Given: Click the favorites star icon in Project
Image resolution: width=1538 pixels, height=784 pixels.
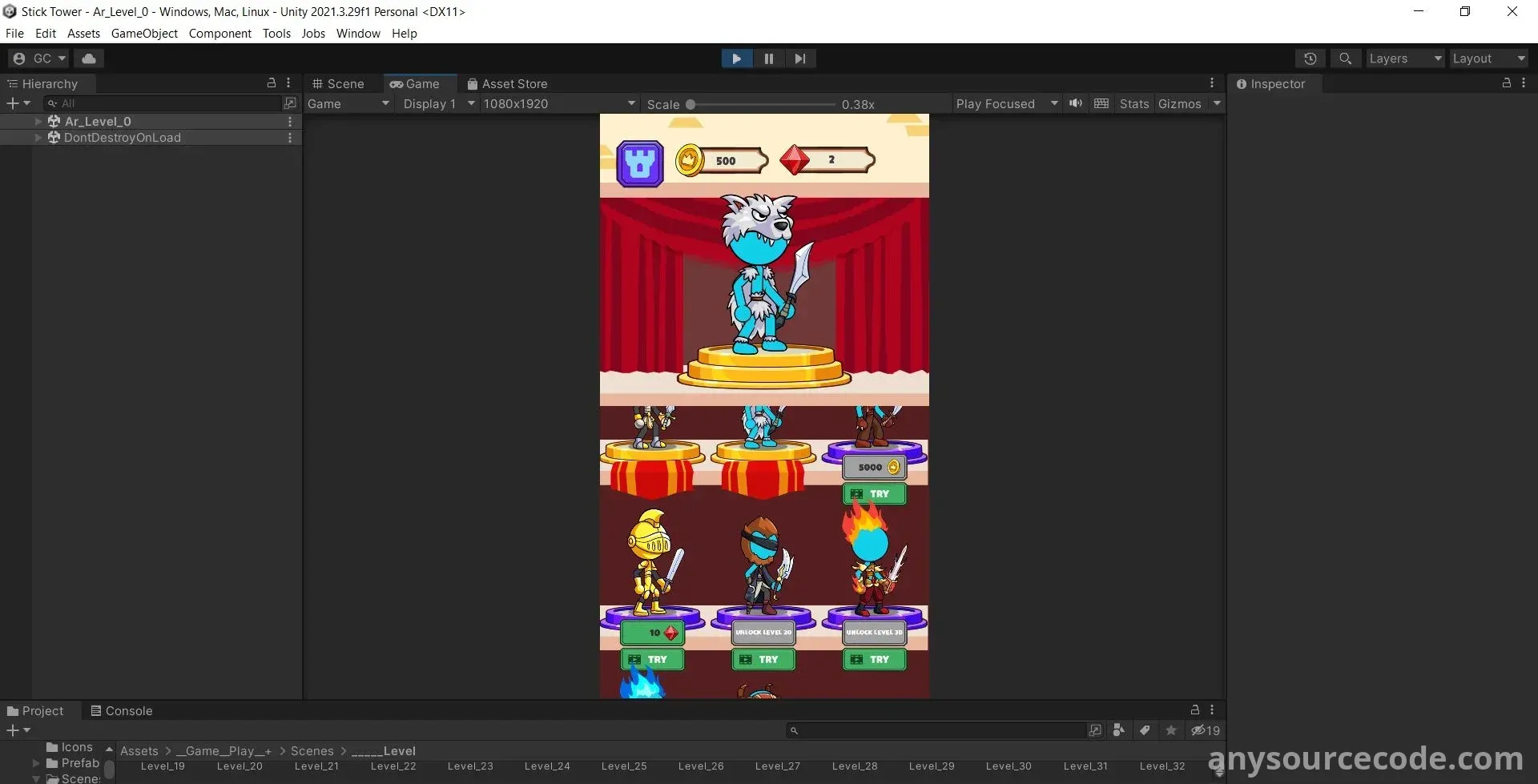Looking at the screenshot, I should click(1170, 730).
